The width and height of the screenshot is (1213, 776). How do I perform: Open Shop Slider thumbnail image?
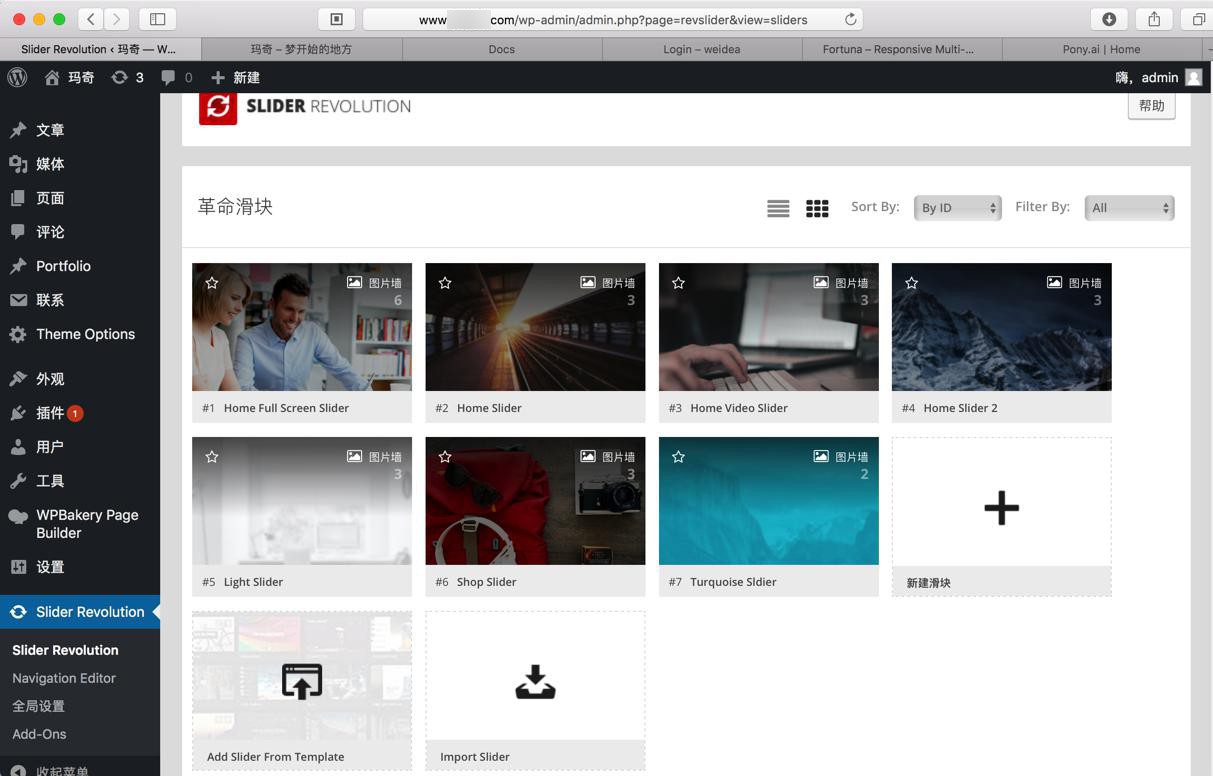pos(535,501)
